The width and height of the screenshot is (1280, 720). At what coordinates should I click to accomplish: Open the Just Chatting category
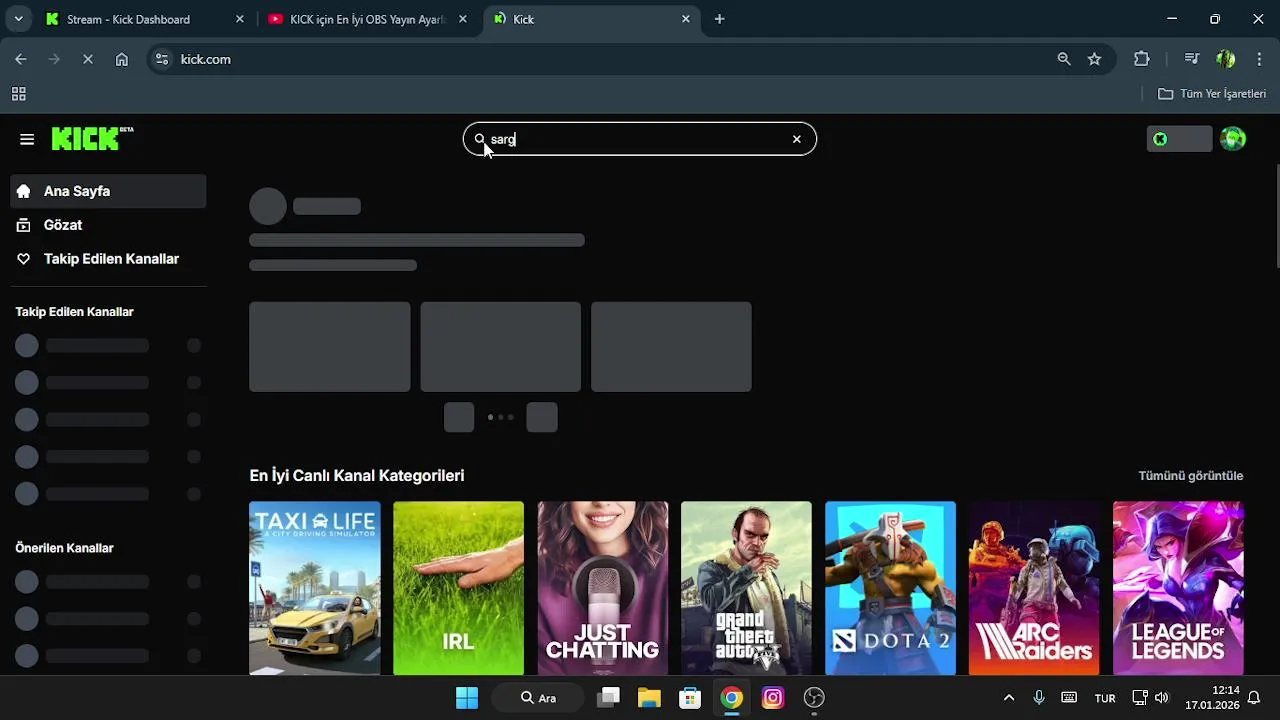pyautogui.click(x=603, y=588)
